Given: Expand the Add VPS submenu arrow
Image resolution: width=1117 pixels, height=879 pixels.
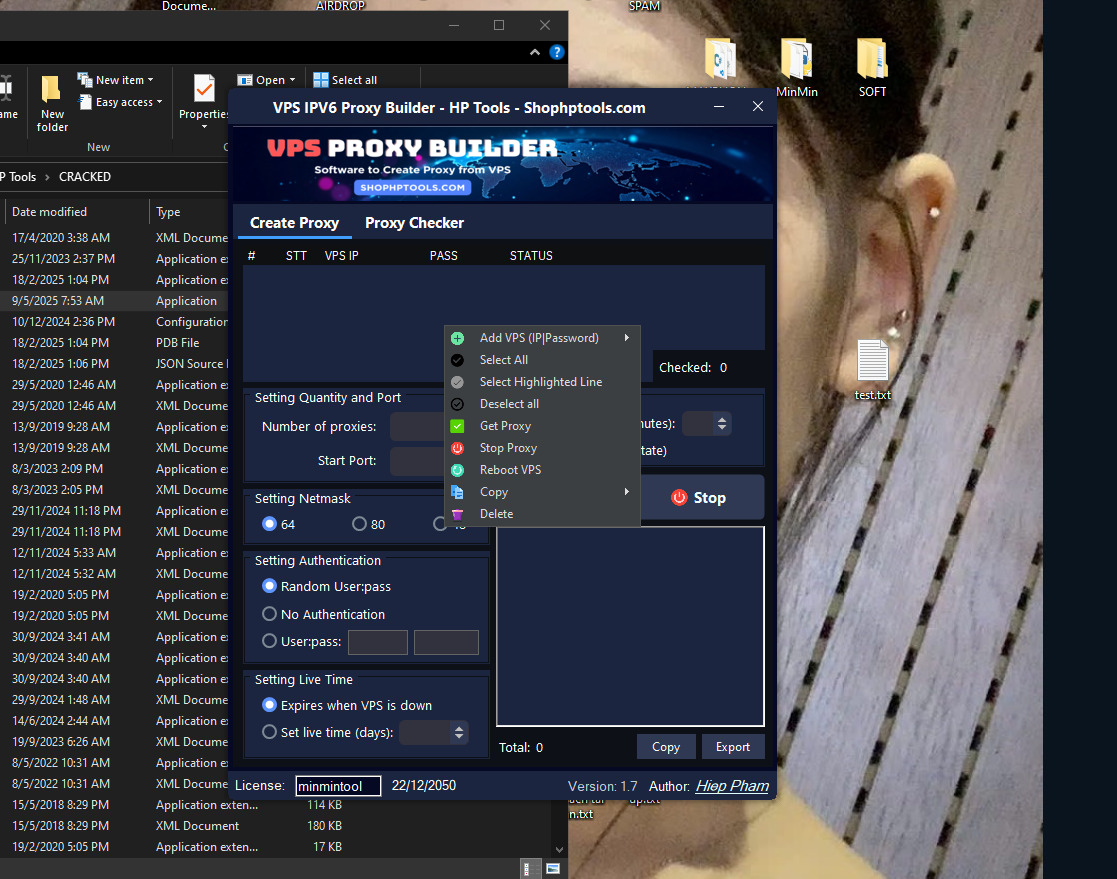Looking at the screenshot, I should point(627,338).
